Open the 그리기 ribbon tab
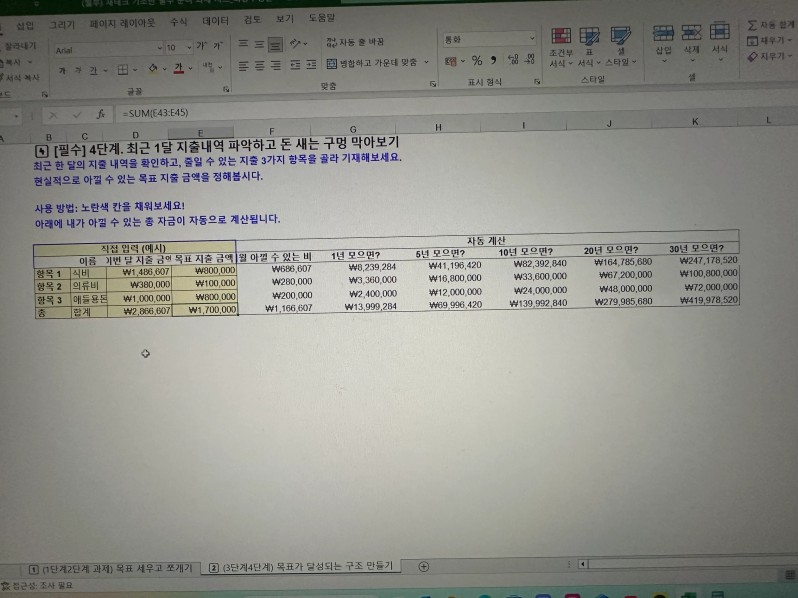798x598 pixels. 62,24
